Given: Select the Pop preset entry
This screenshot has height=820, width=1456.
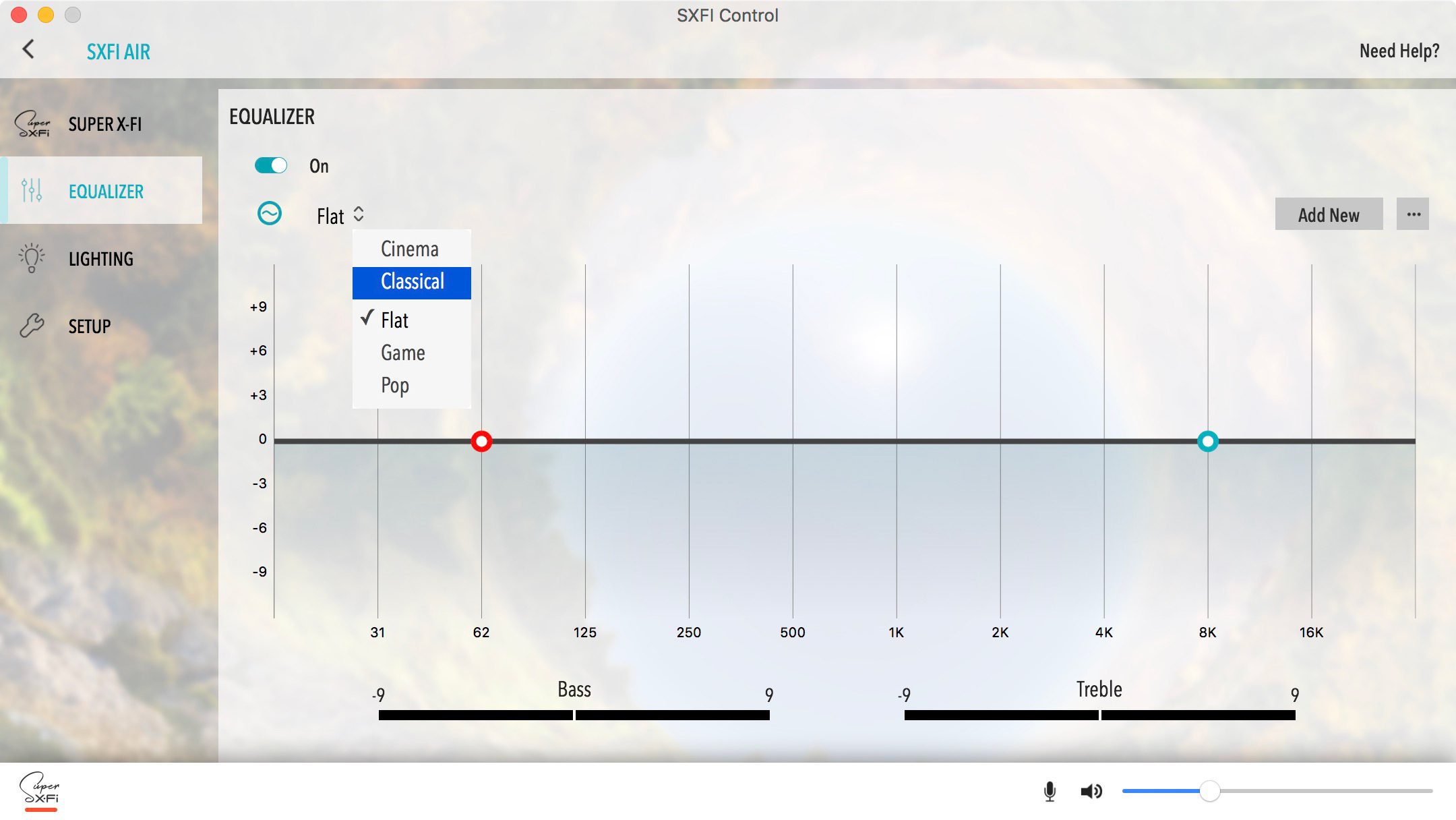Looking at the screenshot, I should point(394,385).
